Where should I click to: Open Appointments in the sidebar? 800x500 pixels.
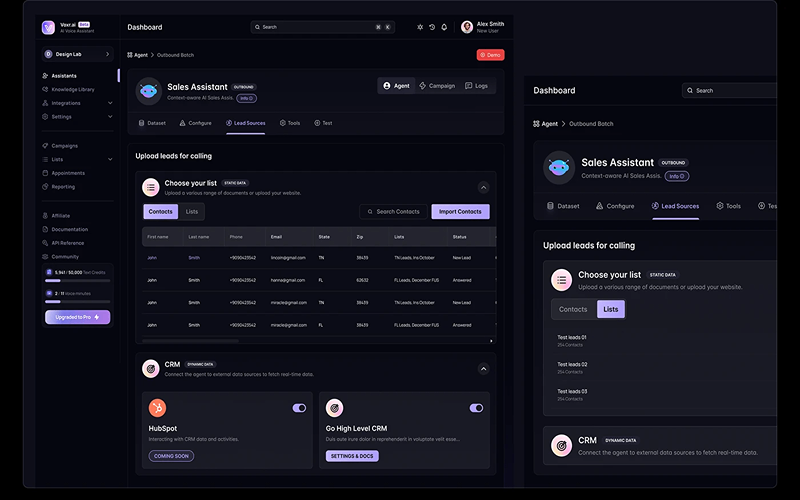pyautogui.click(x=68, y=173)
